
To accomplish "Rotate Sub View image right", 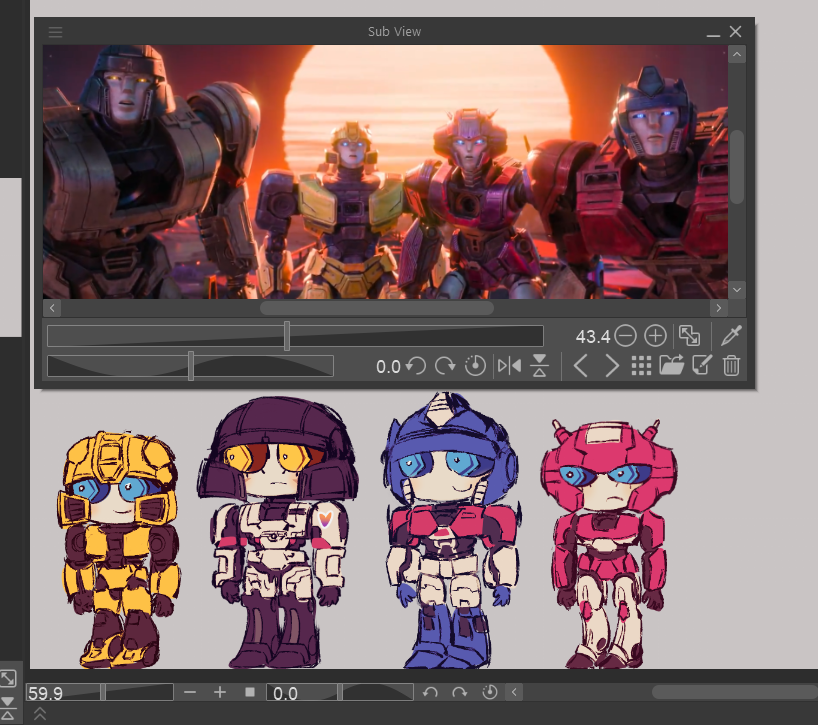I will pyautogui.click(x=444, y=366).
